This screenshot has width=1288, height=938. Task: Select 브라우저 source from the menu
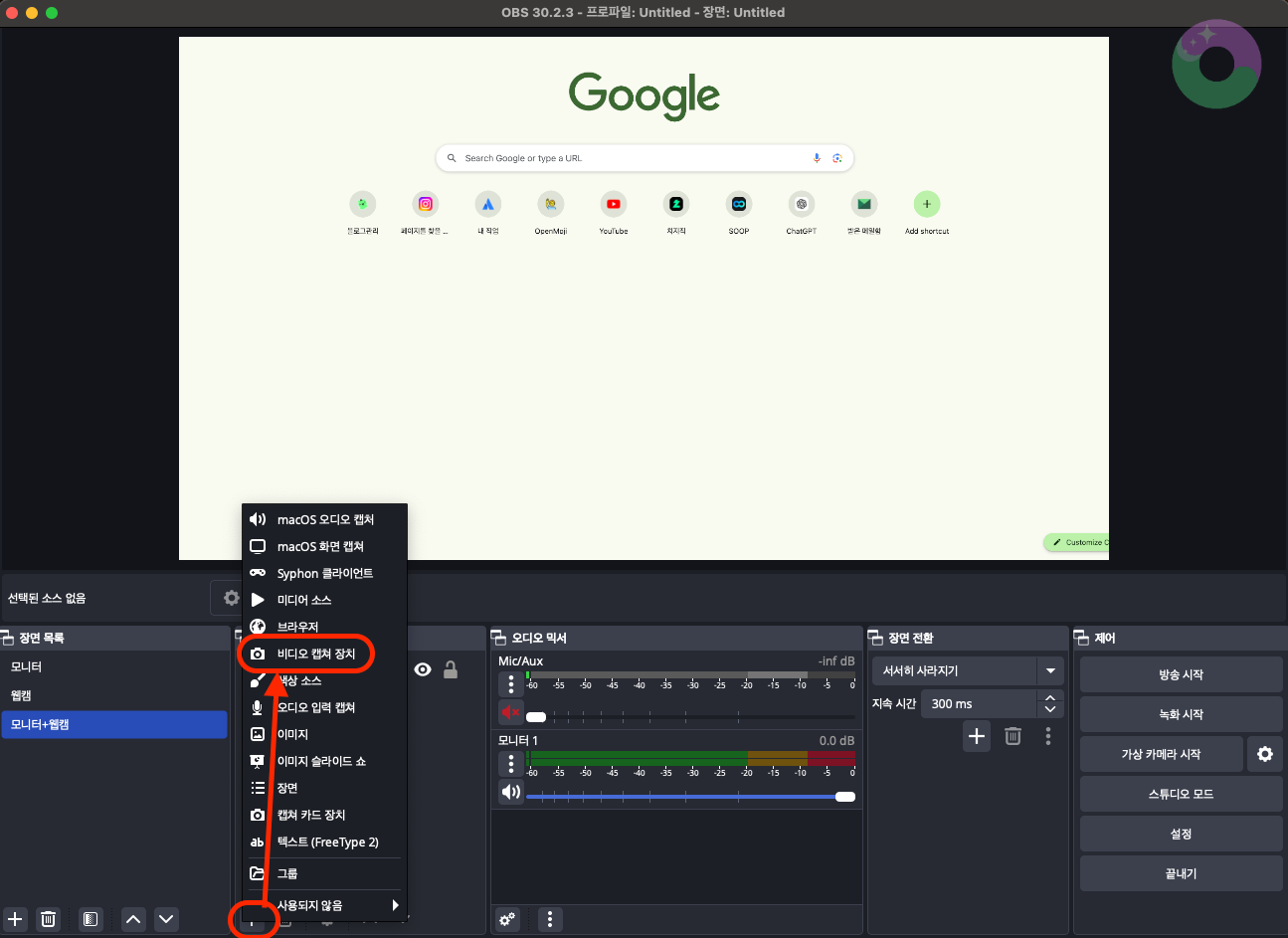pyautogui.click(x=324, y=627)
